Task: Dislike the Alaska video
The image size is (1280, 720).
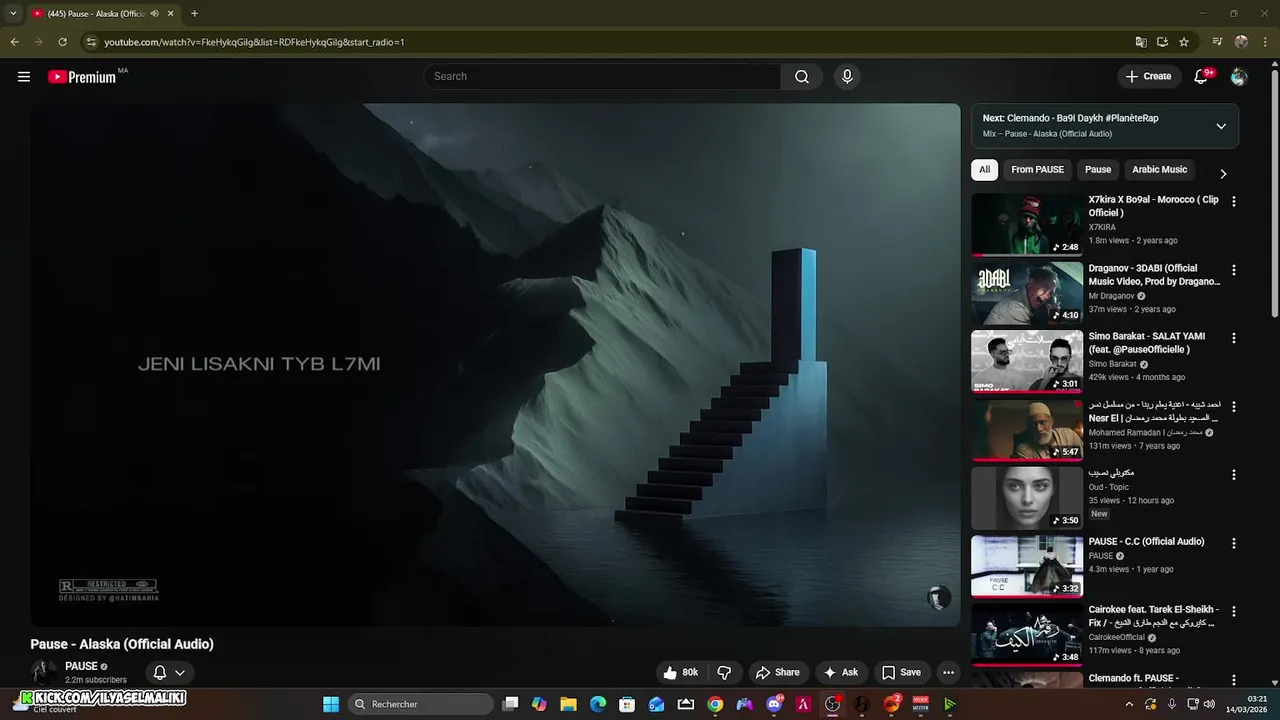Action: click(725, 673)
